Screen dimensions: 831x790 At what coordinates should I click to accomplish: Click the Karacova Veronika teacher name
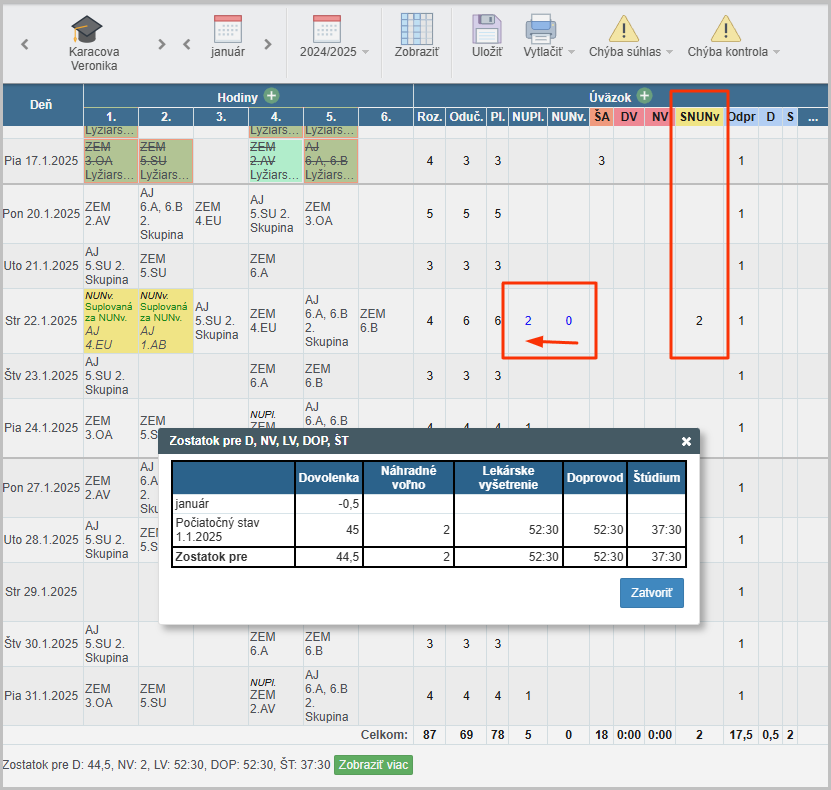click(x=94, y=59)
